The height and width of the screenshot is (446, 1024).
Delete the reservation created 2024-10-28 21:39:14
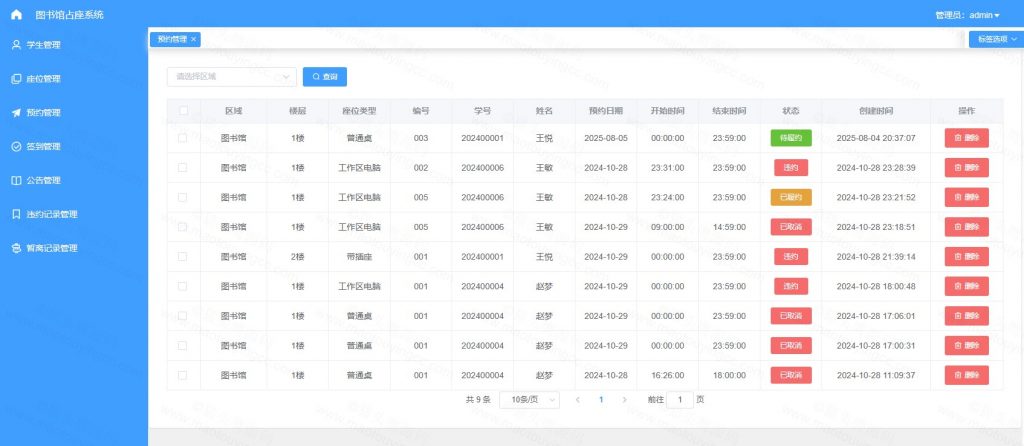967,257
